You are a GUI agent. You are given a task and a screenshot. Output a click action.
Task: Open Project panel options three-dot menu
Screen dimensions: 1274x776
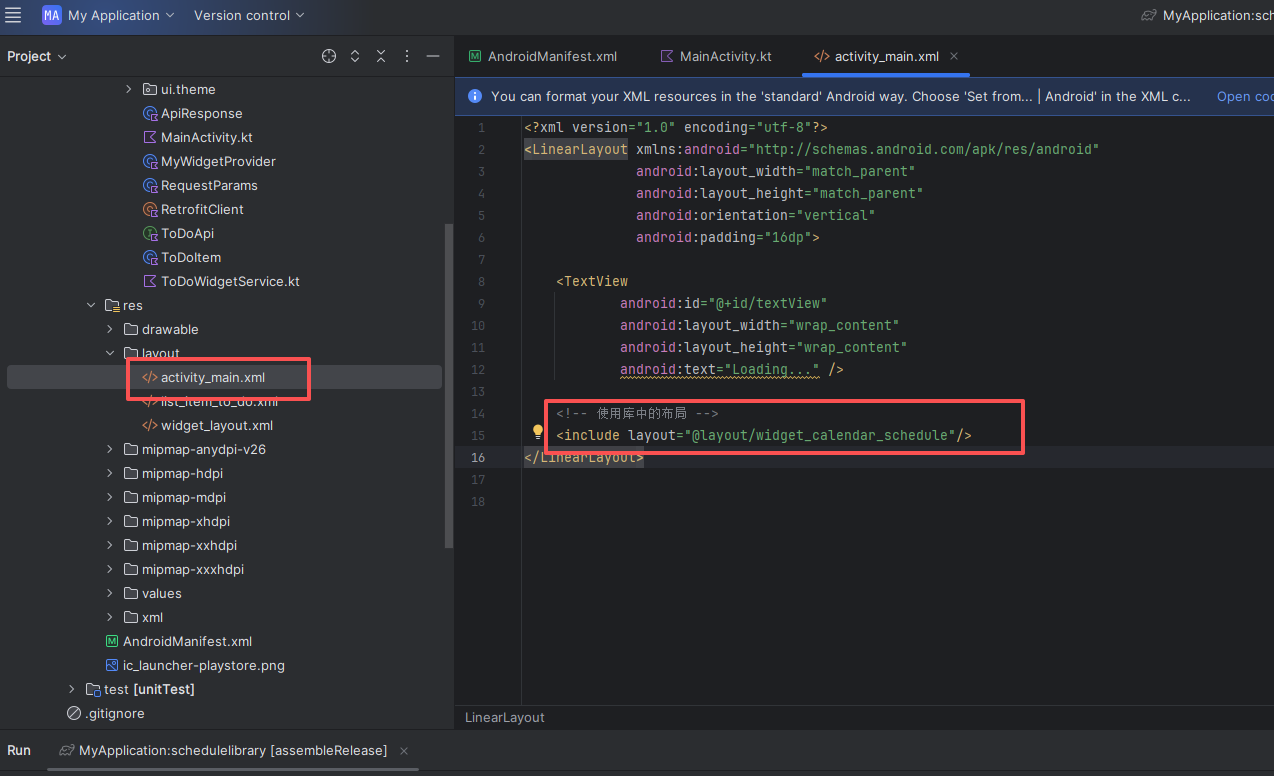(x=407, y=56)
